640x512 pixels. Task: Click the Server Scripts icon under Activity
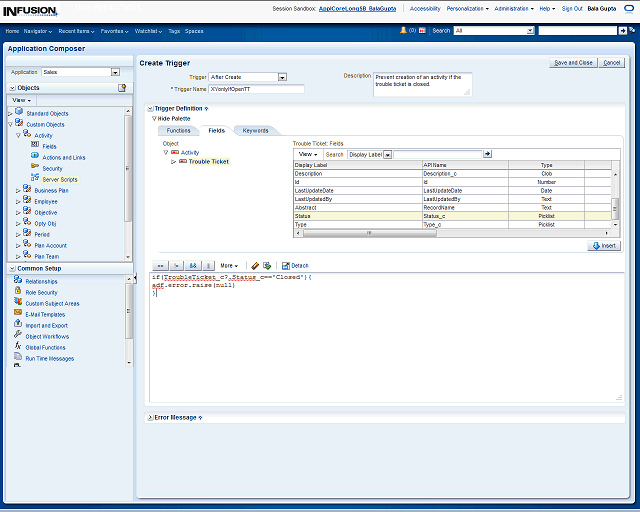point(35,179)
